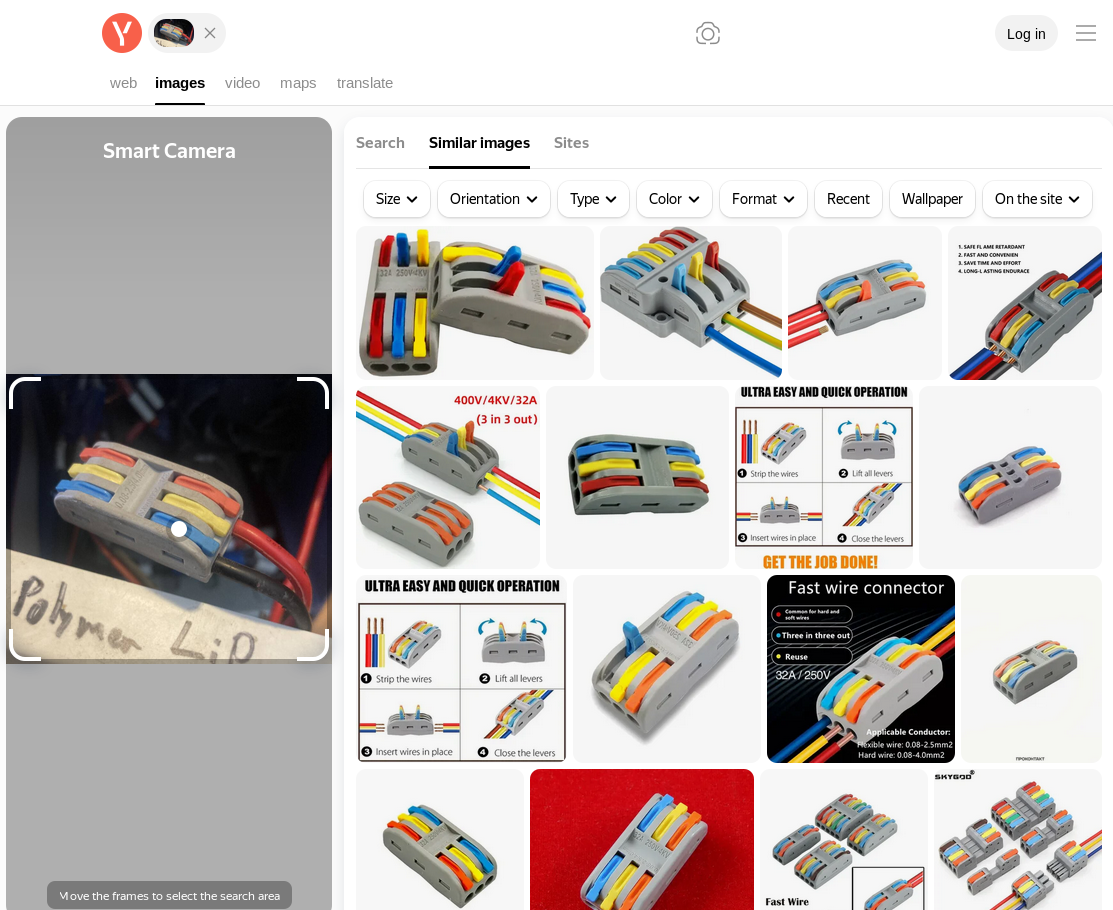This screenshot has width=1113, height=910.
Task: Expand the Orientation filter dropdown
Action: pyautogui.click(x=494, y=199)
